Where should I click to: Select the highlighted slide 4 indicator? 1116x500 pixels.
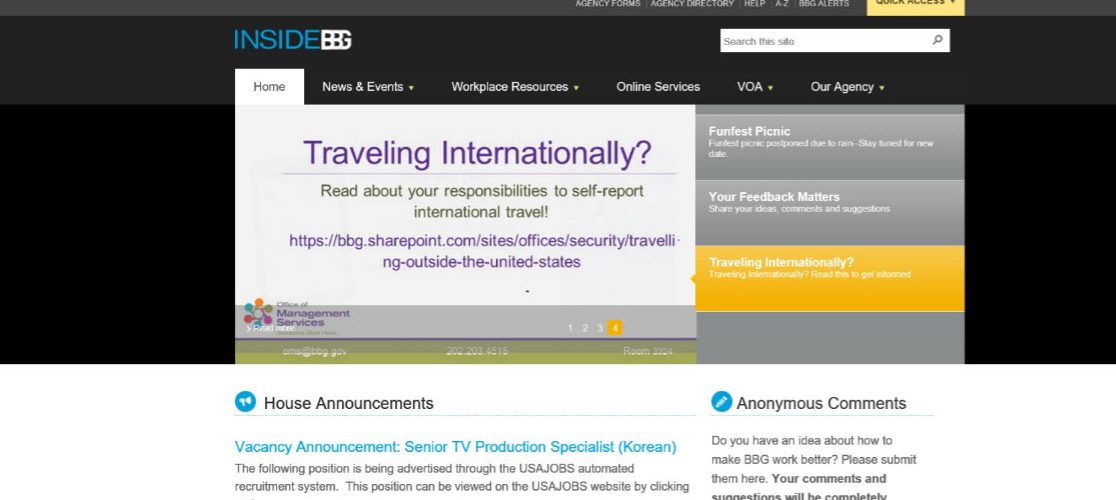[x=615, y=328]
